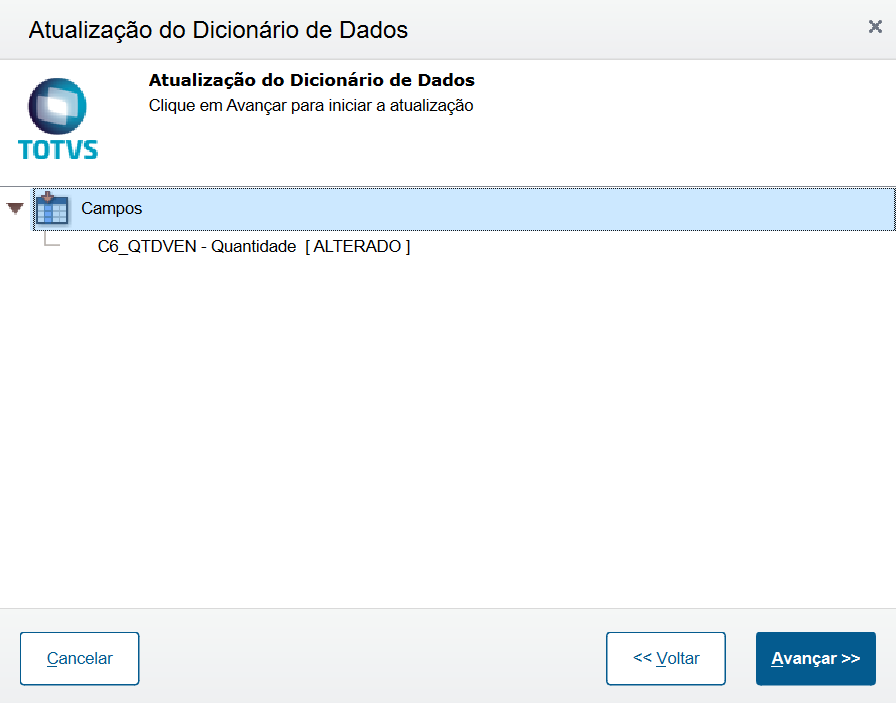Click the dialog title bar text
Image resolution: width=896 pixels, height=703 pixels.
click(x=218, y=30)
